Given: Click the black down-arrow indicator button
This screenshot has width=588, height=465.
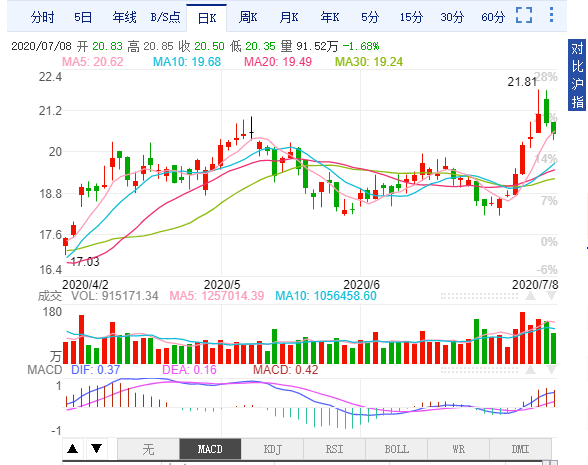Looking at the screenshot, I should pos(97,448).
